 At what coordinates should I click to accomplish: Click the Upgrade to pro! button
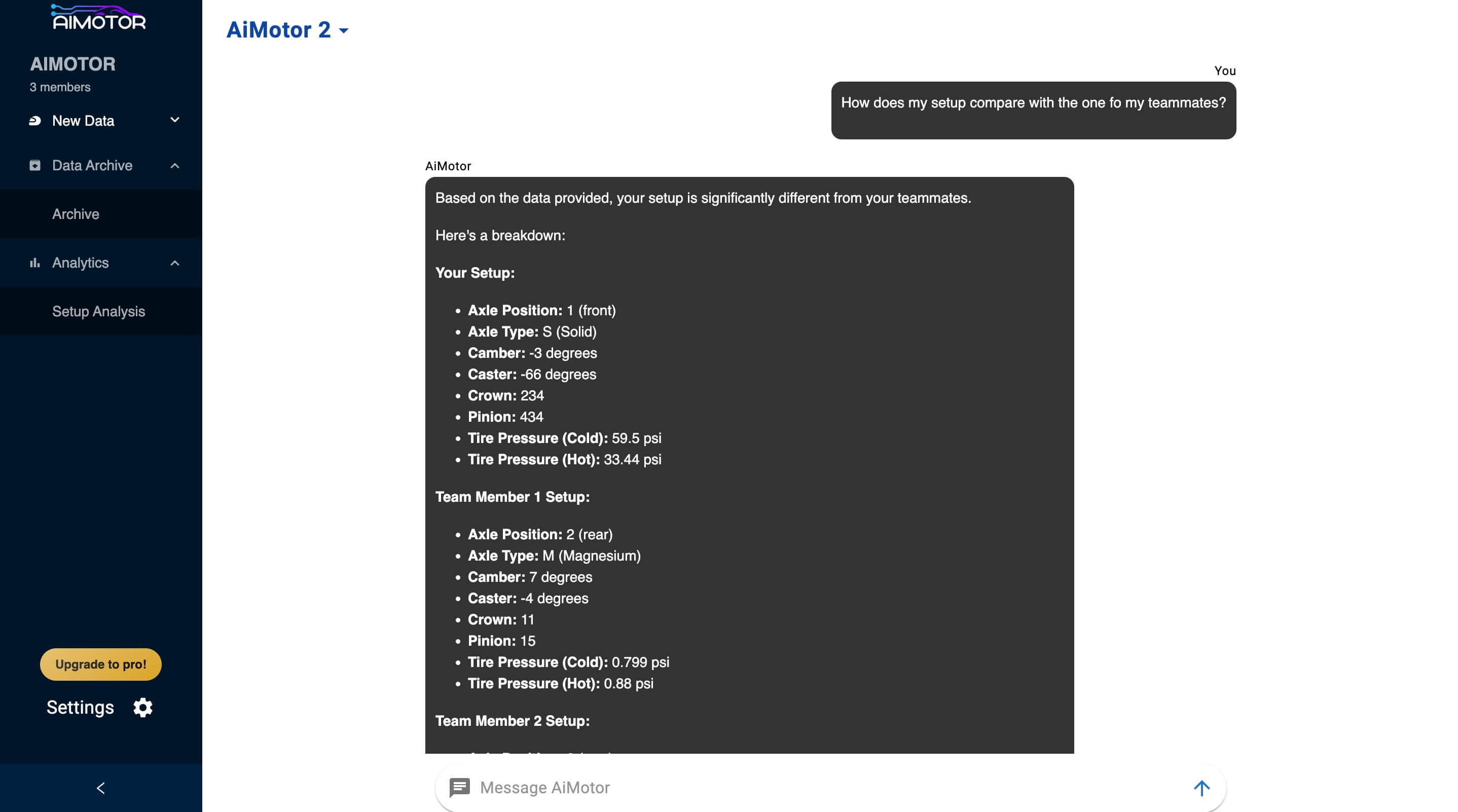(x=101, y=665)
